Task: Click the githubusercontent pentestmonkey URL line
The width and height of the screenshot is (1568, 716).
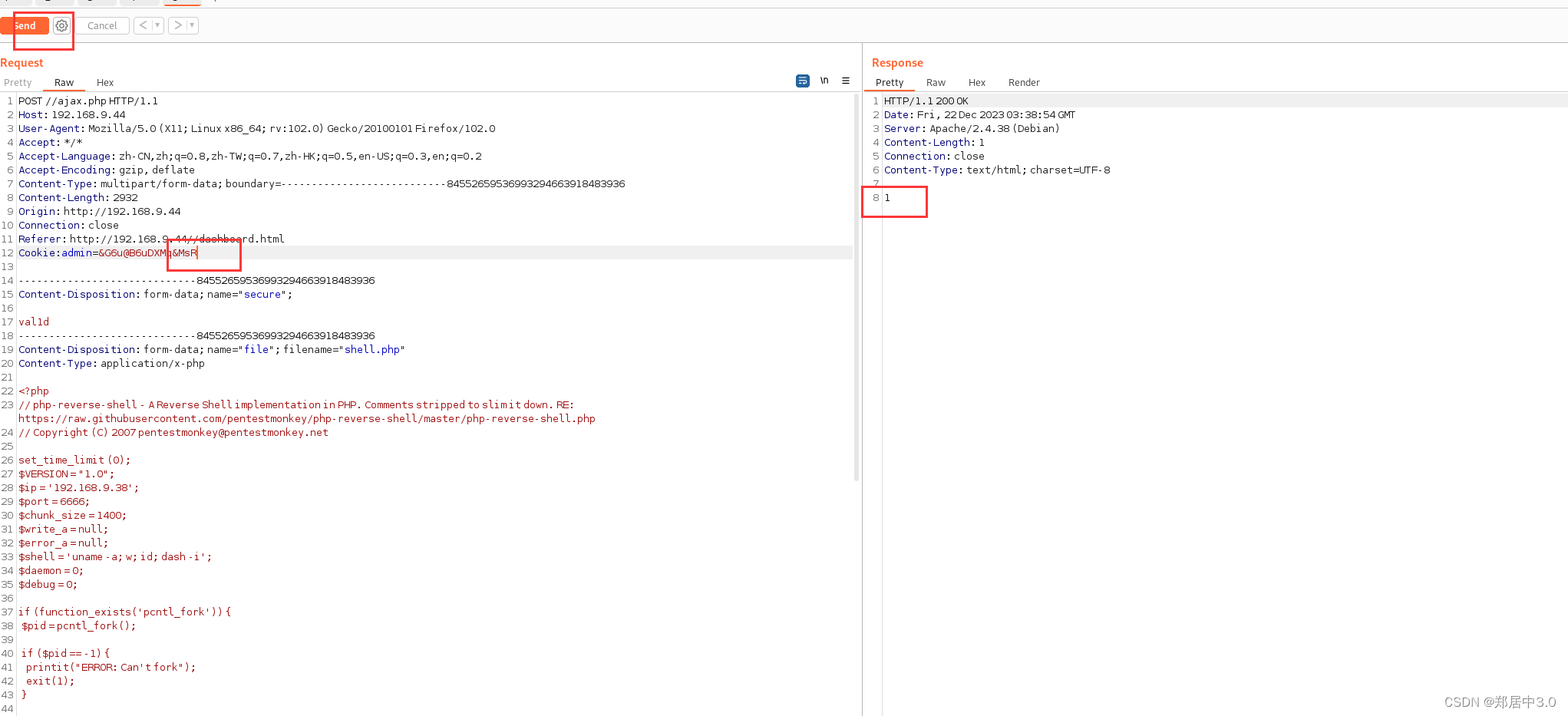Action: 307,418
